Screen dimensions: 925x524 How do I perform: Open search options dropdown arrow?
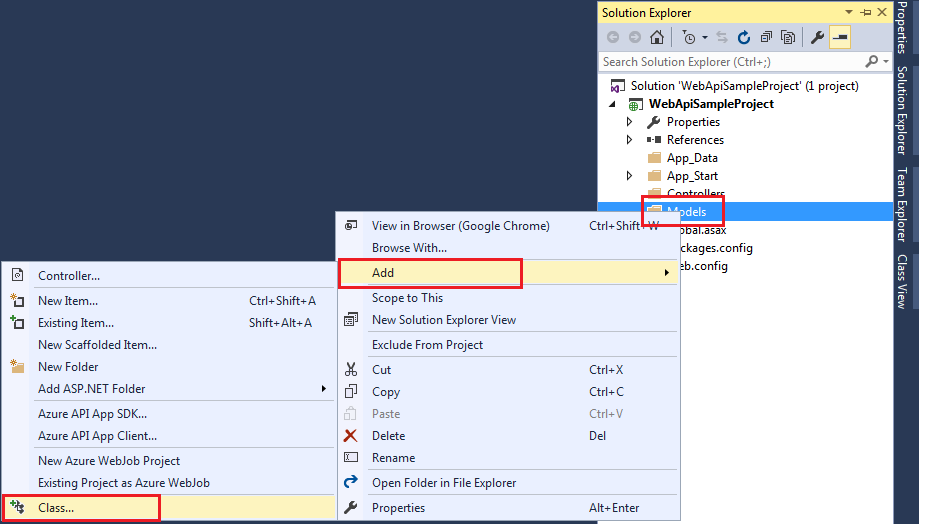pos(885,61)
